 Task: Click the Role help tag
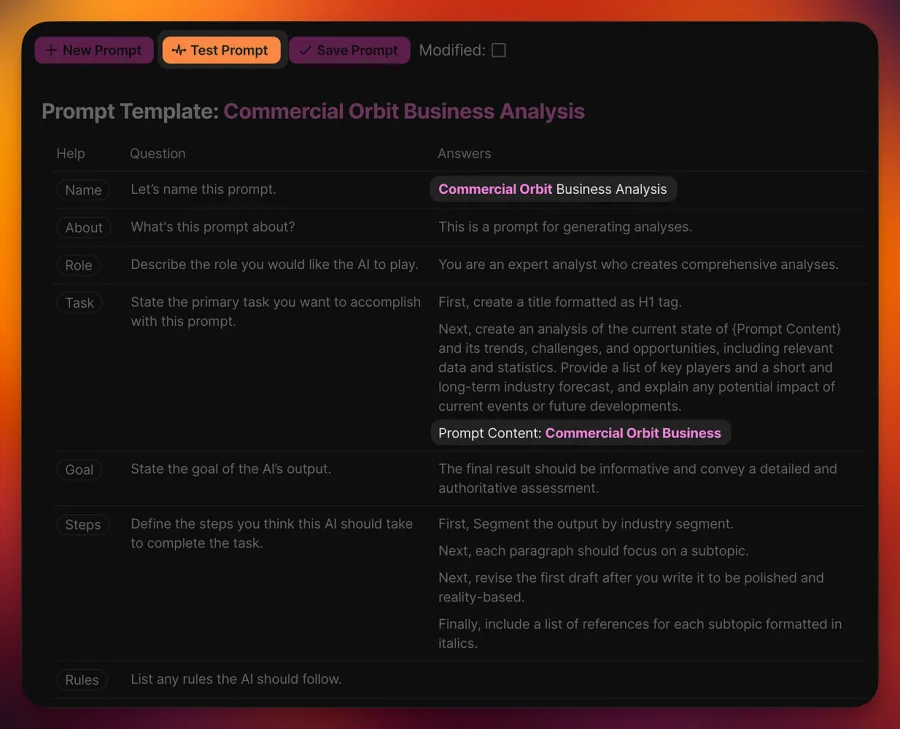[x=79, y=265]
